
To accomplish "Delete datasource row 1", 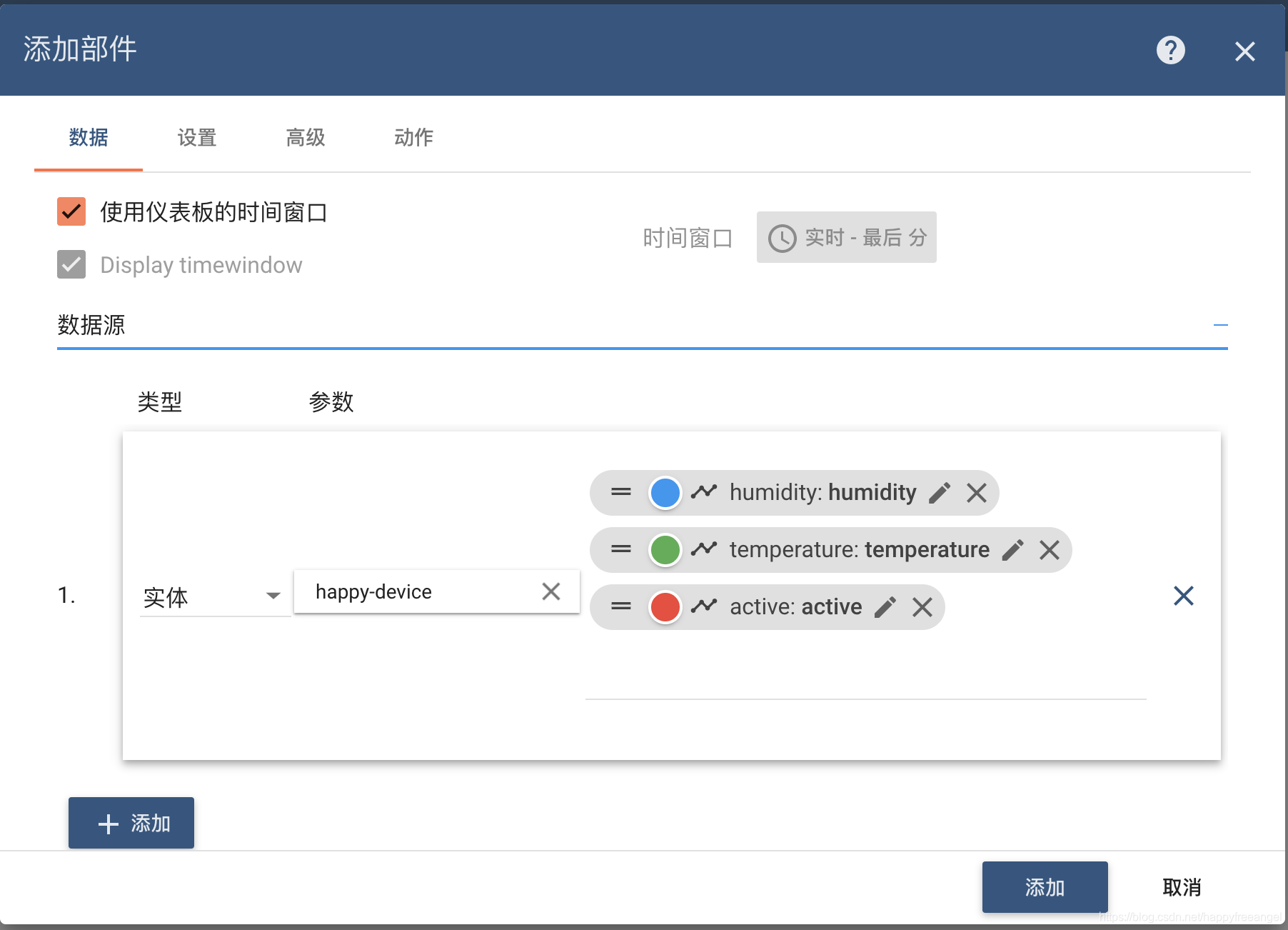I will point(1184,595).
